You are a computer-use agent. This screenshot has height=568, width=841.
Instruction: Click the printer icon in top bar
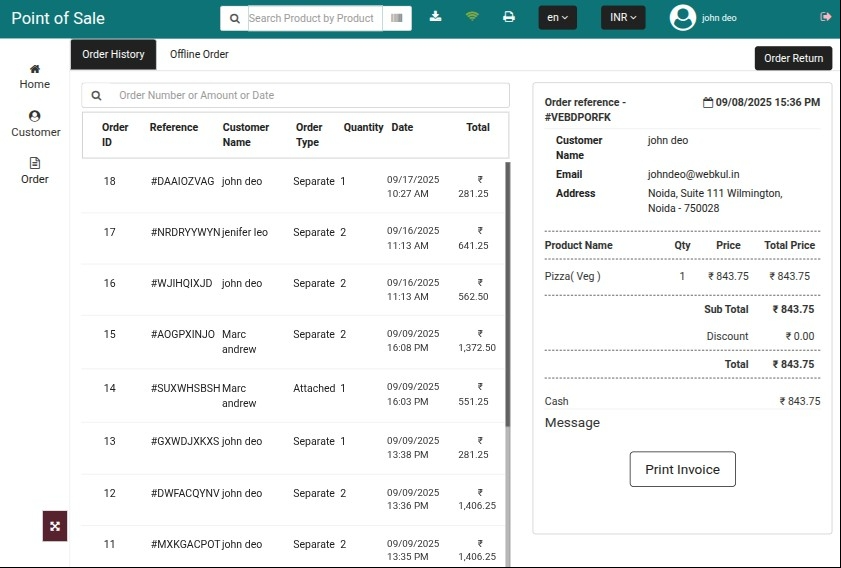508,17
